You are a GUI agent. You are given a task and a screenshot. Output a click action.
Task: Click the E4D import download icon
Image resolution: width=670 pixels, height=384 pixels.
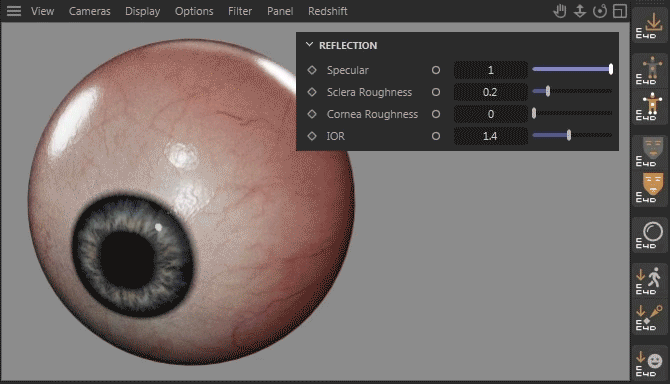point(649,25)
